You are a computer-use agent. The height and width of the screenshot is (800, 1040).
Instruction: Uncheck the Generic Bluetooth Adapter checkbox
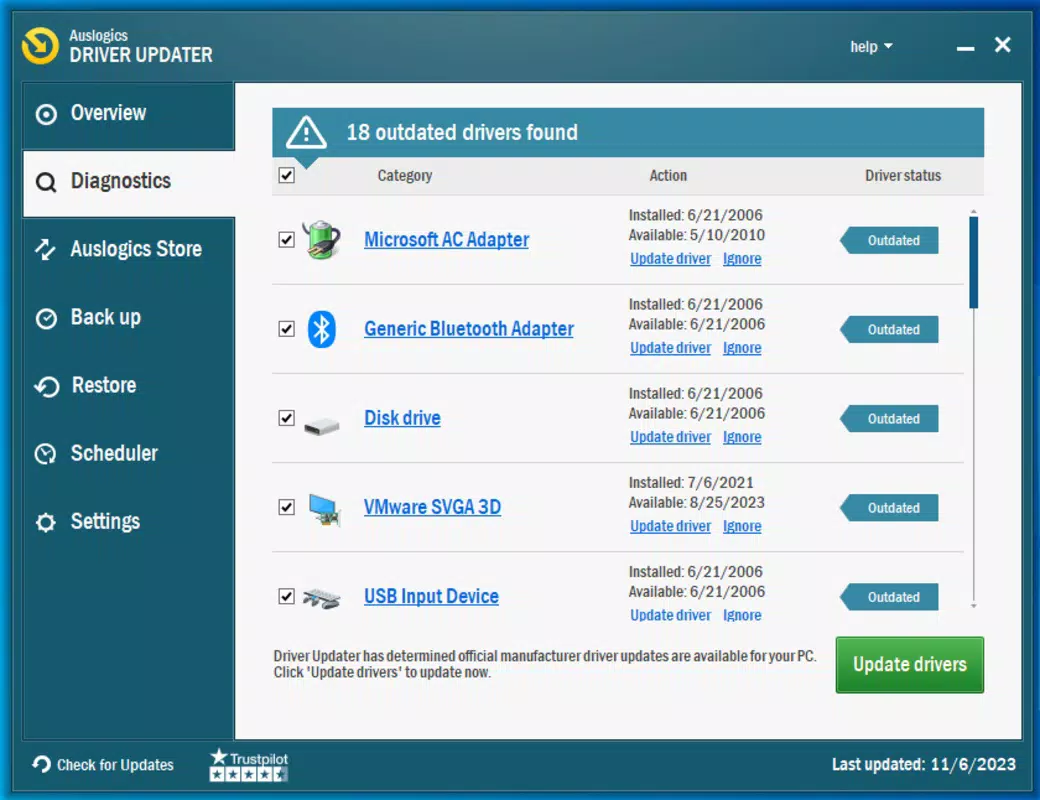coord(287,329)
